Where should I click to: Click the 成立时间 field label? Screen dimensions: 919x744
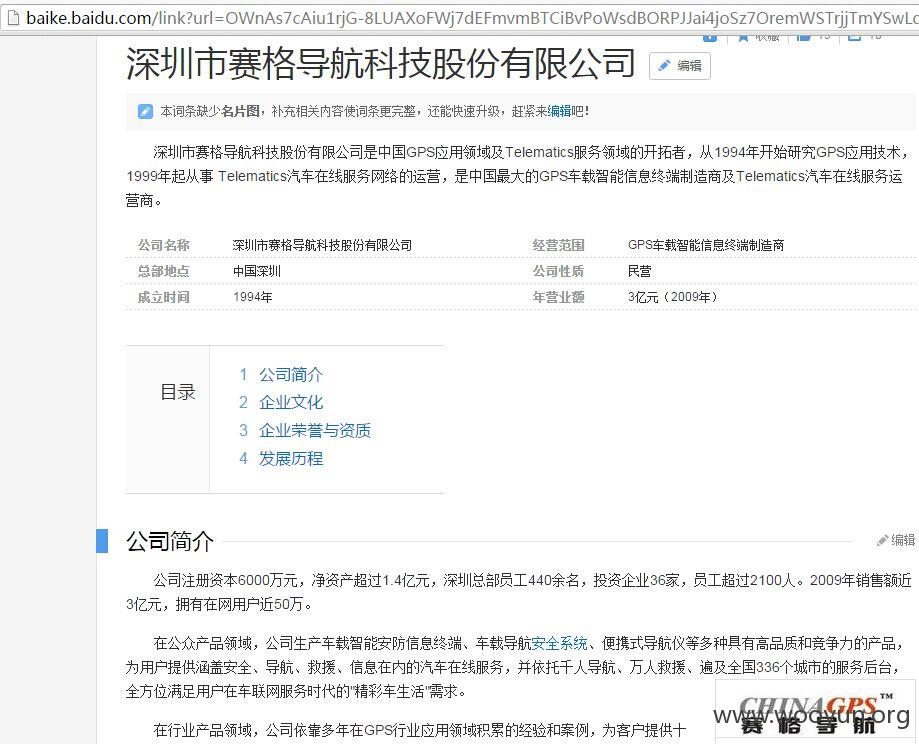tap(164, 297)
